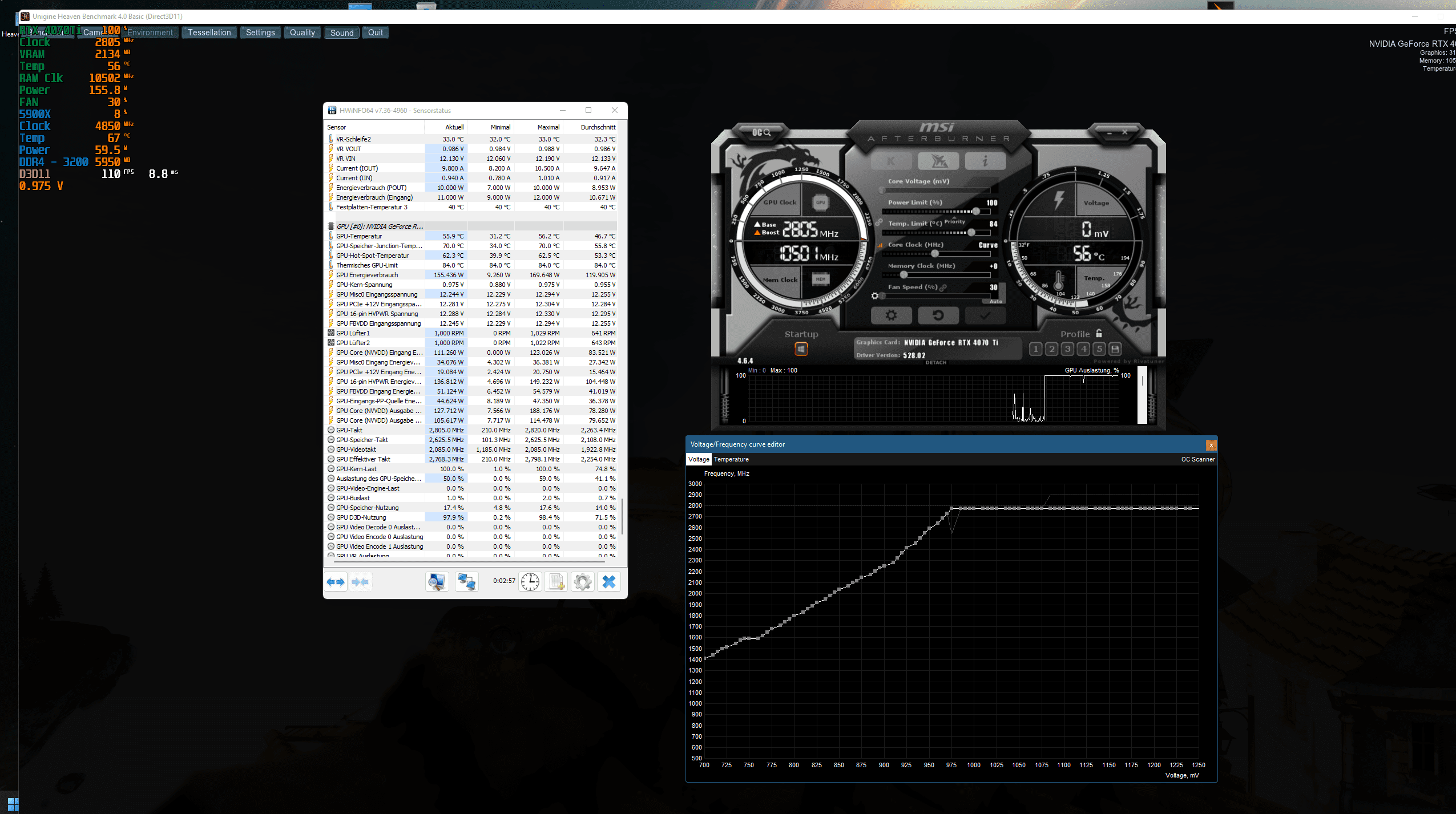Click the Kombustor K button in Afterburner

point(891,161)
